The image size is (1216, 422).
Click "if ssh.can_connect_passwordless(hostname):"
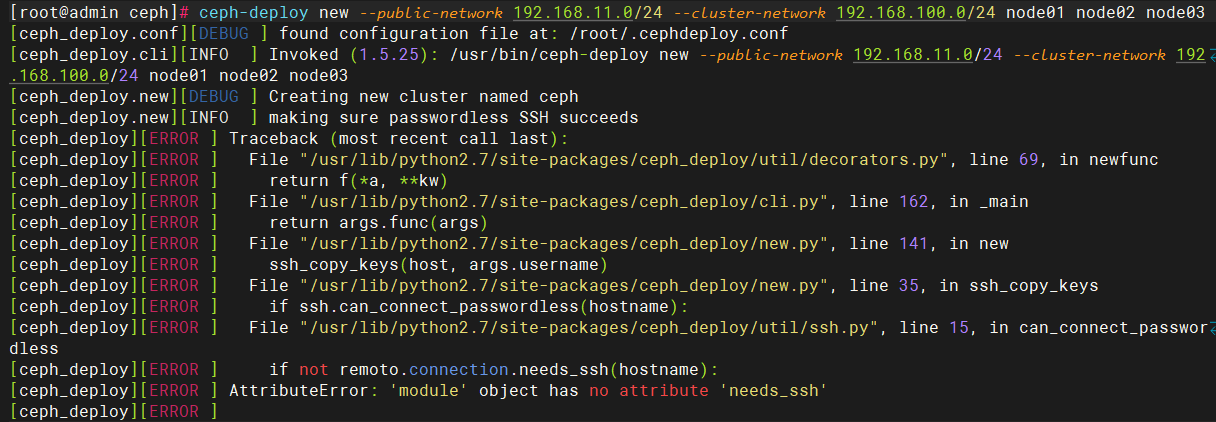(x=478, y=307)
